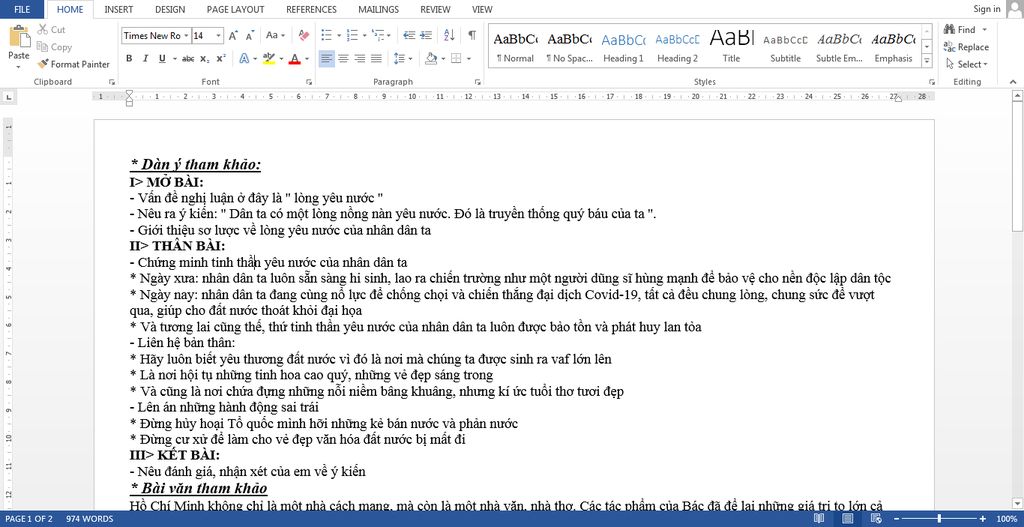Clear all formatting eraser icon

click(304, 35)
